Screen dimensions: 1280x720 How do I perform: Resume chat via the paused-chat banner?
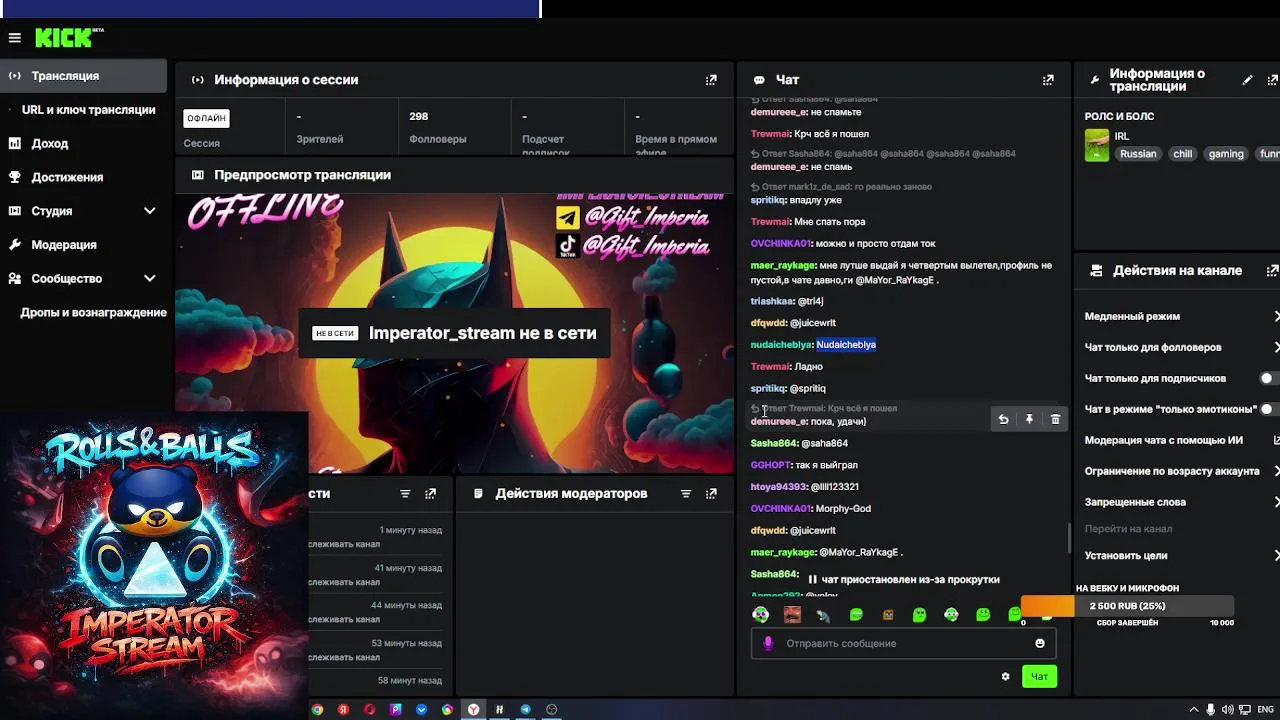[x=904, y=579]
